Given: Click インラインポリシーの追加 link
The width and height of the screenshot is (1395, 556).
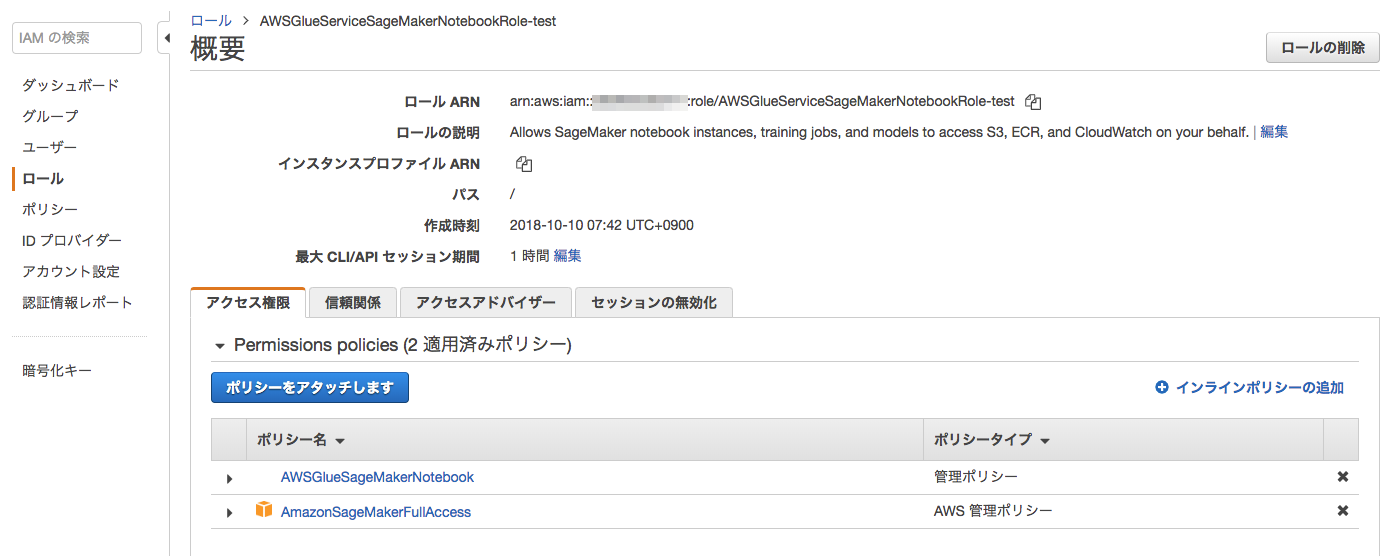Looking at the screenshot, I should click(x=1260, y=387).
